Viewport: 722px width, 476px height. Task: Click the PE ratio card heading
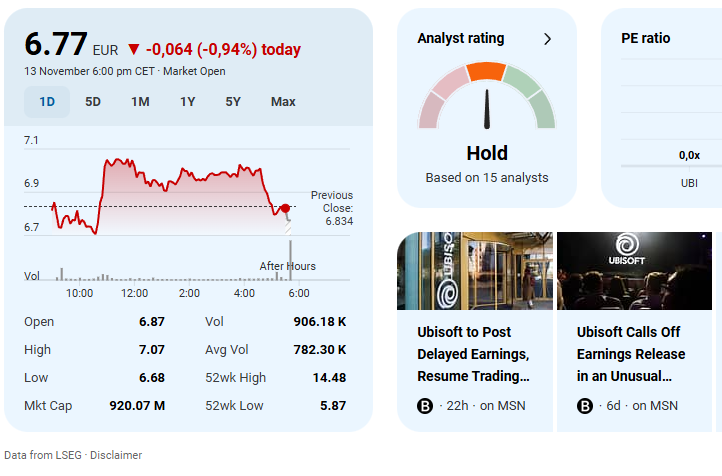coord(645,39)
